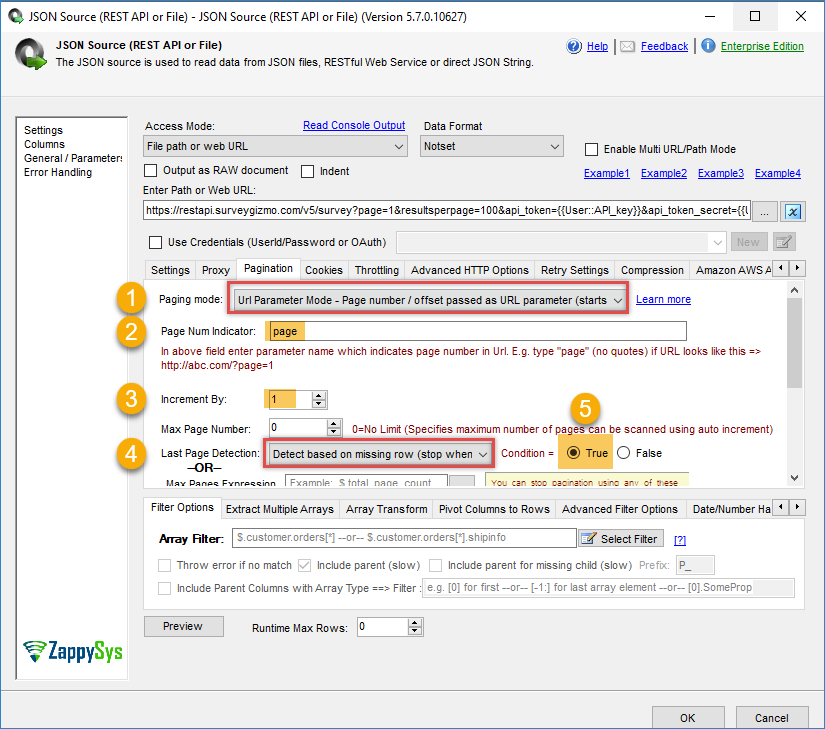Click the JSON Source logo icon in header

click(31, 54)
